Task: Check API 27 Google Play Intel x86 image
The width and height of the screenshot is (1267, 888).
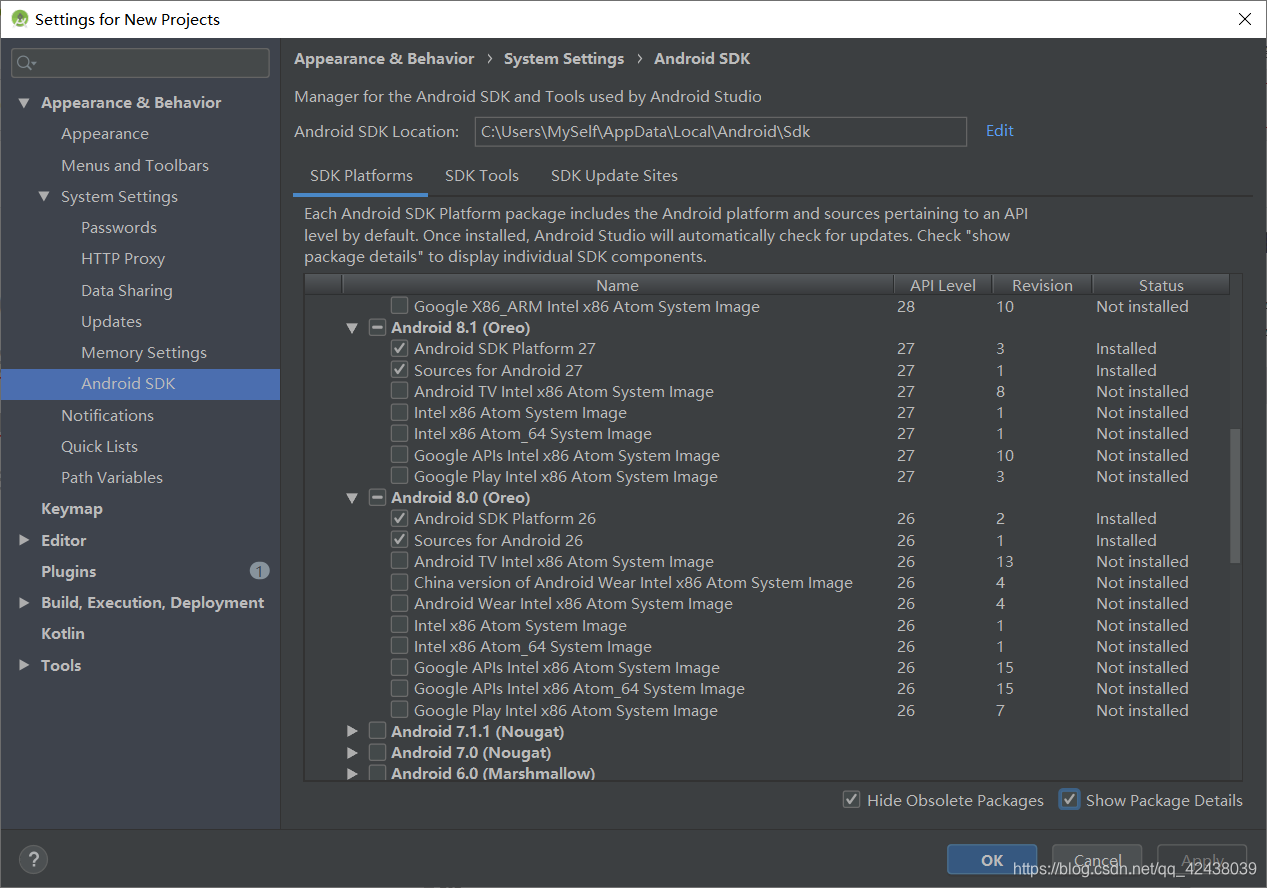Action: pos(399,476)
